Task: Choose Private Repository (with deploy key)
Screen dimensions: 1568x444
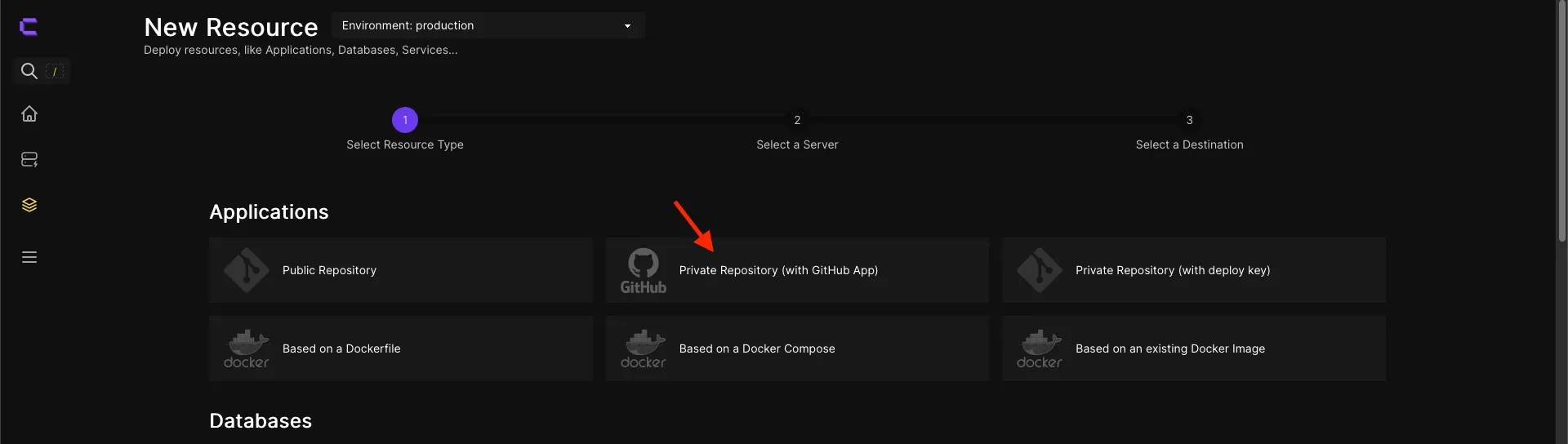Action: pyautogui.click(x=1194, y=270)
